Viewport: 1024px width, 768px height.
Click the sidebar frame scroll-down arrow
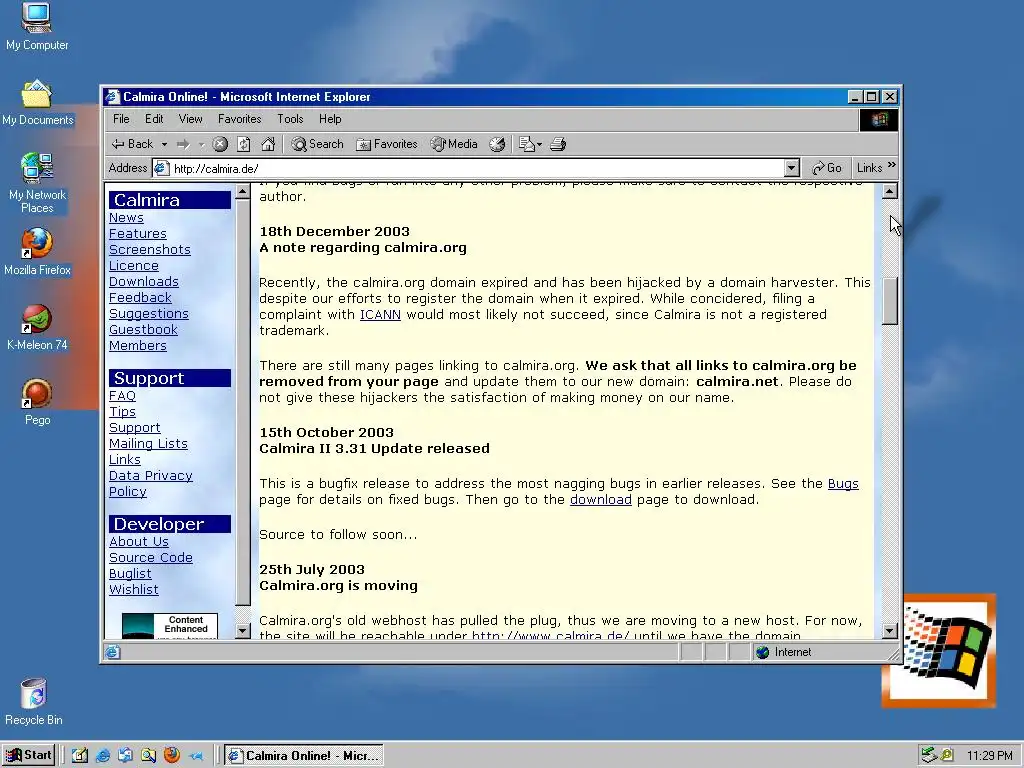point(242,630)
